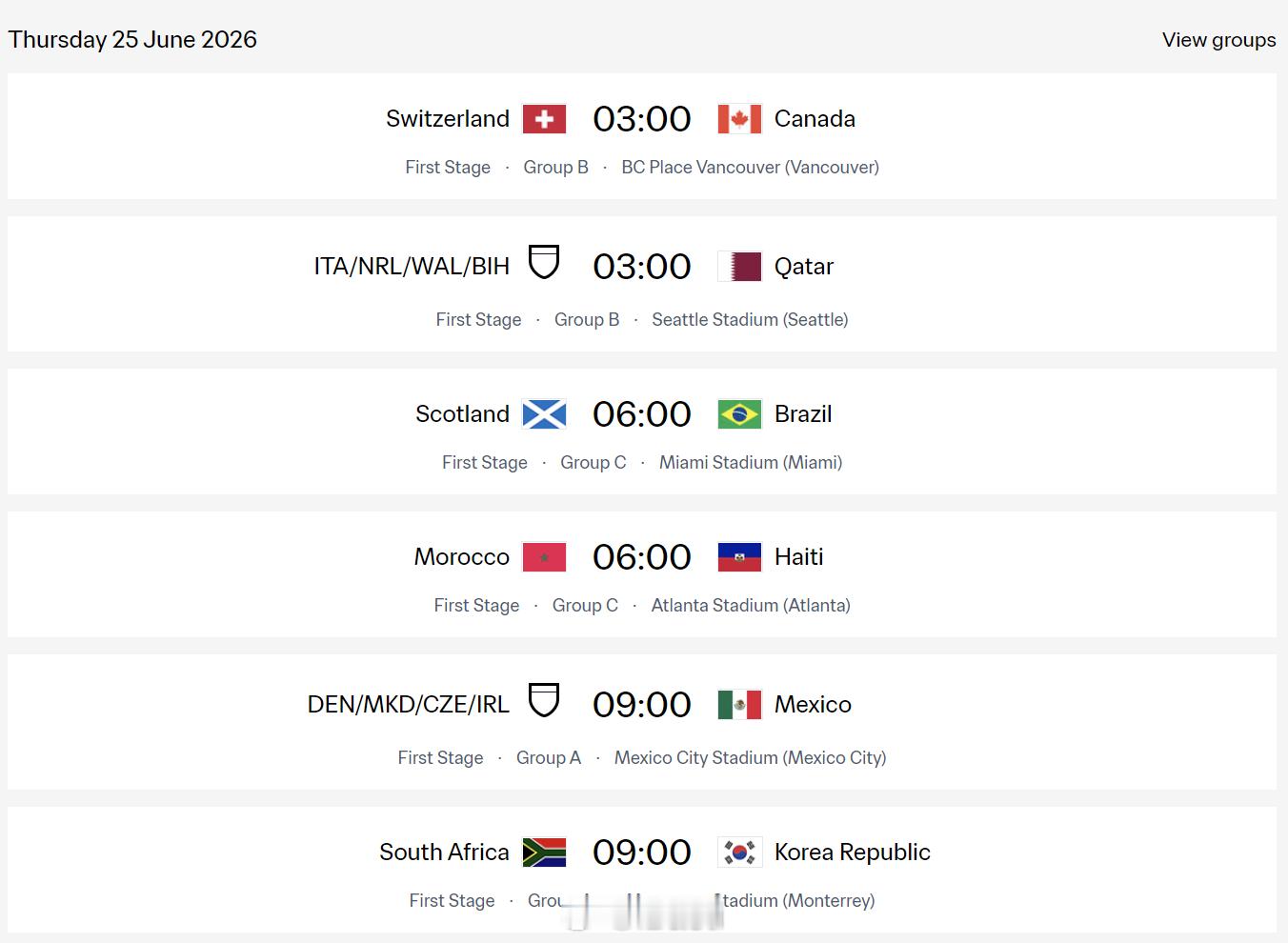
Task: Select the Morocco team name
Action: [x=461, y=557]
